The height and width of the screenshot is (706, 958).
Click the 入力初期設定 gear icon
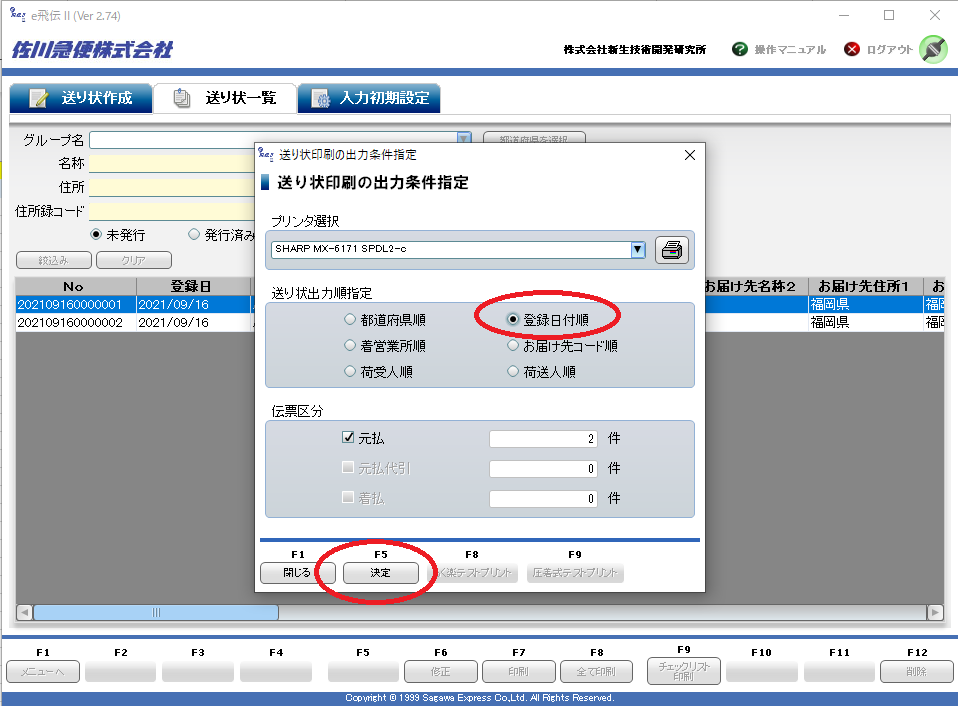point(321,98)
